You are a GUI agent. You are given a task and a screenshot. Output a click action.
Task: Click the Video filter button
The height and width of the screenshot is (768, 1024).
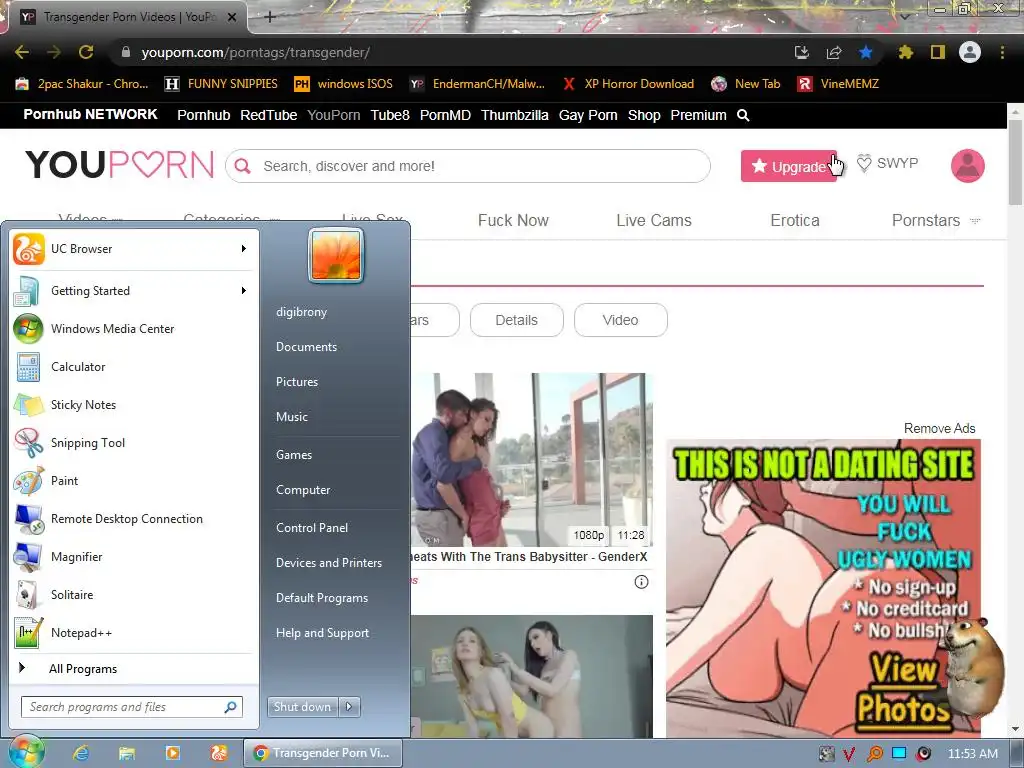pos(620,320)
